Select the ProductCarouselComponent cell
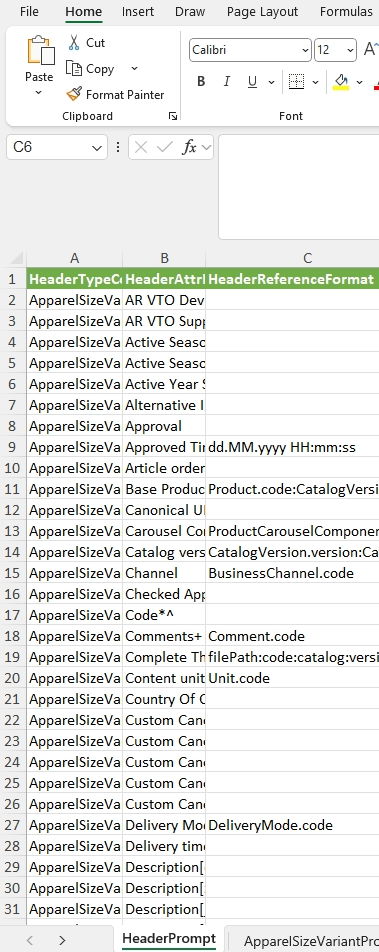This screenshot has width=379, height=952. tap(292, 531)
